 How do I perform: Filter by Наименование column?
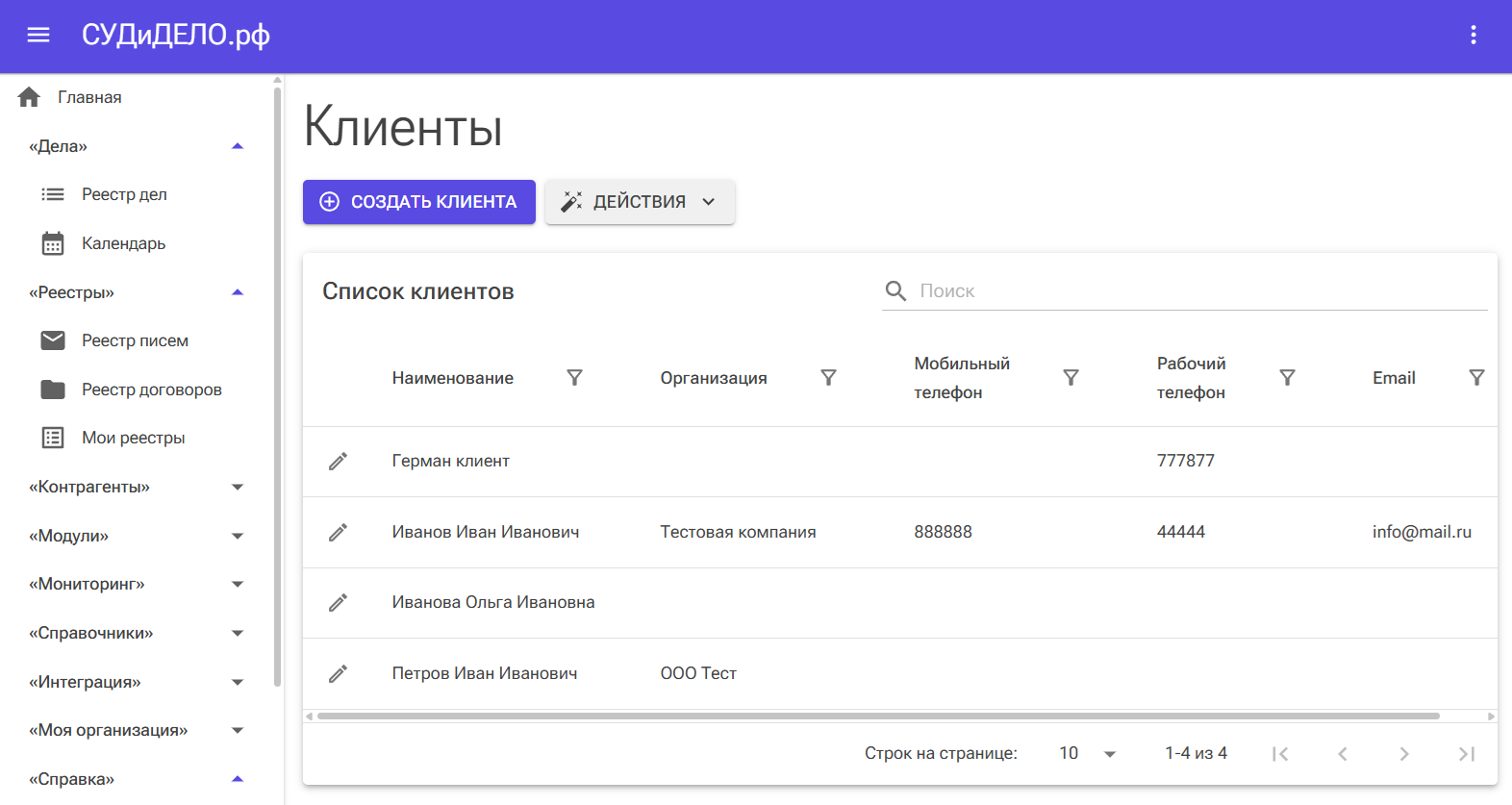click(574, 378)
